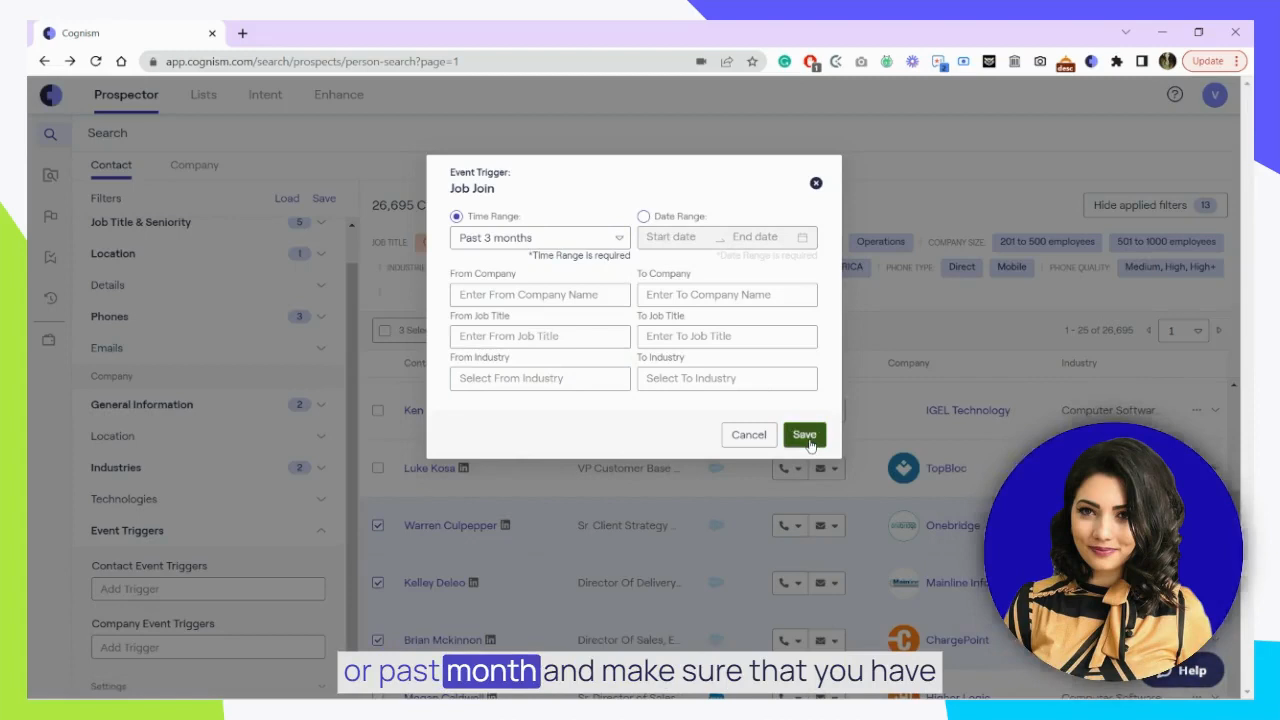The height and width of the screenshot is (720, 1280).
Task: Click the Contact Event Triggers Add Trigger field
Action: pyautogui.click(x=208, y=589)
